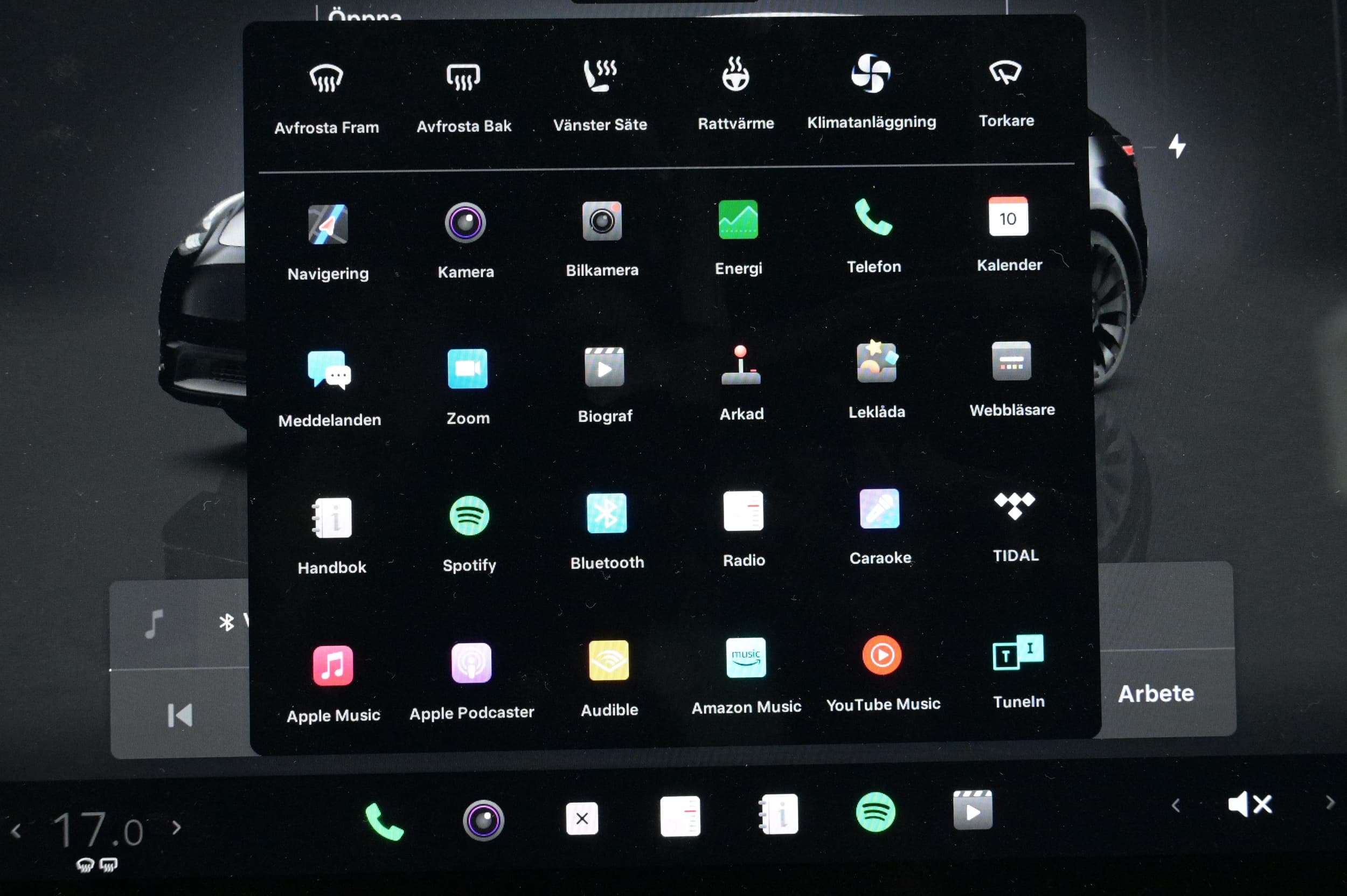The width and height of the screenshot is (1347, 896).
Task: Tap the manual icon in bottom dock
Action: [x=778, y=814]
